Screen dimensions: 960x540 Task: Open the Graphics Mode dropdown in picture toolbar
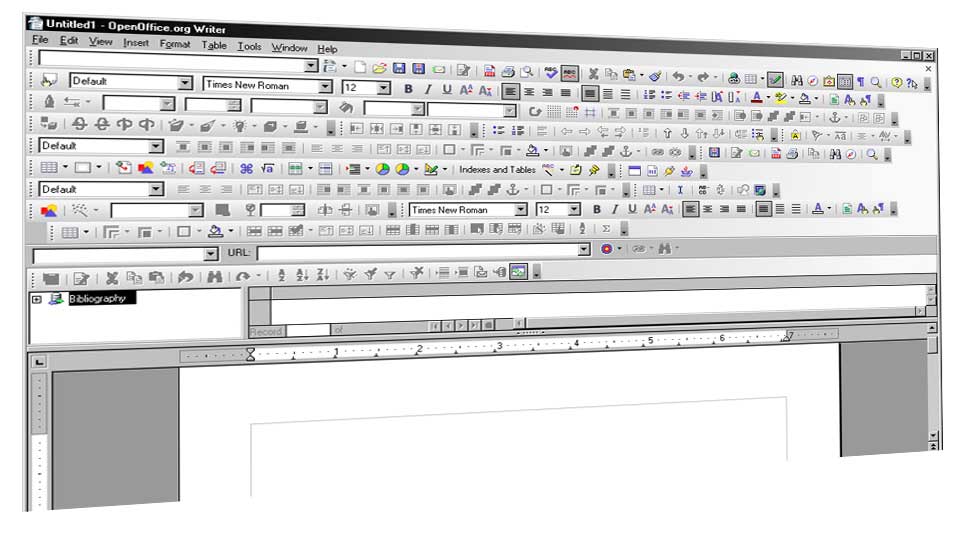click(x=196, y=211)
